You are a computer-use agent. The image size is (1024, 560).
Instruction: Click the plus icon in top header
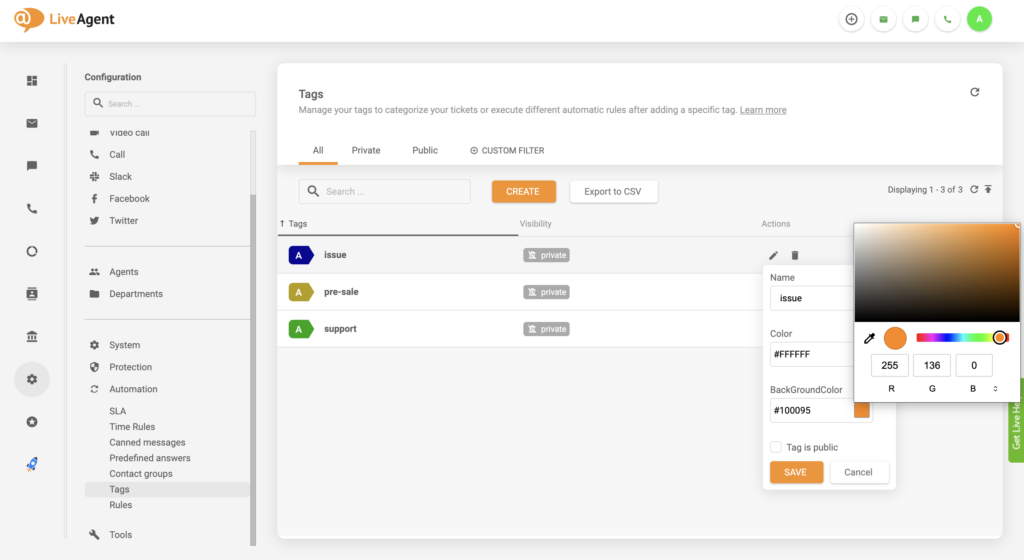tap(851, 19)
